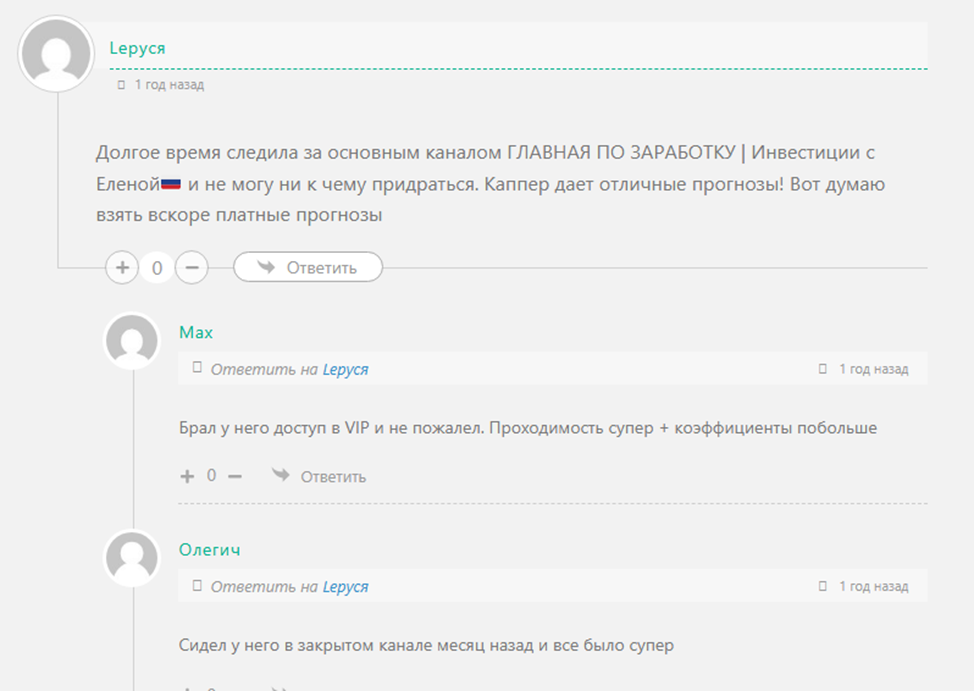The image size is (974, 691).
Task: Follow the Lеруся link in Олегич's reply header
Action: [345, 587]
